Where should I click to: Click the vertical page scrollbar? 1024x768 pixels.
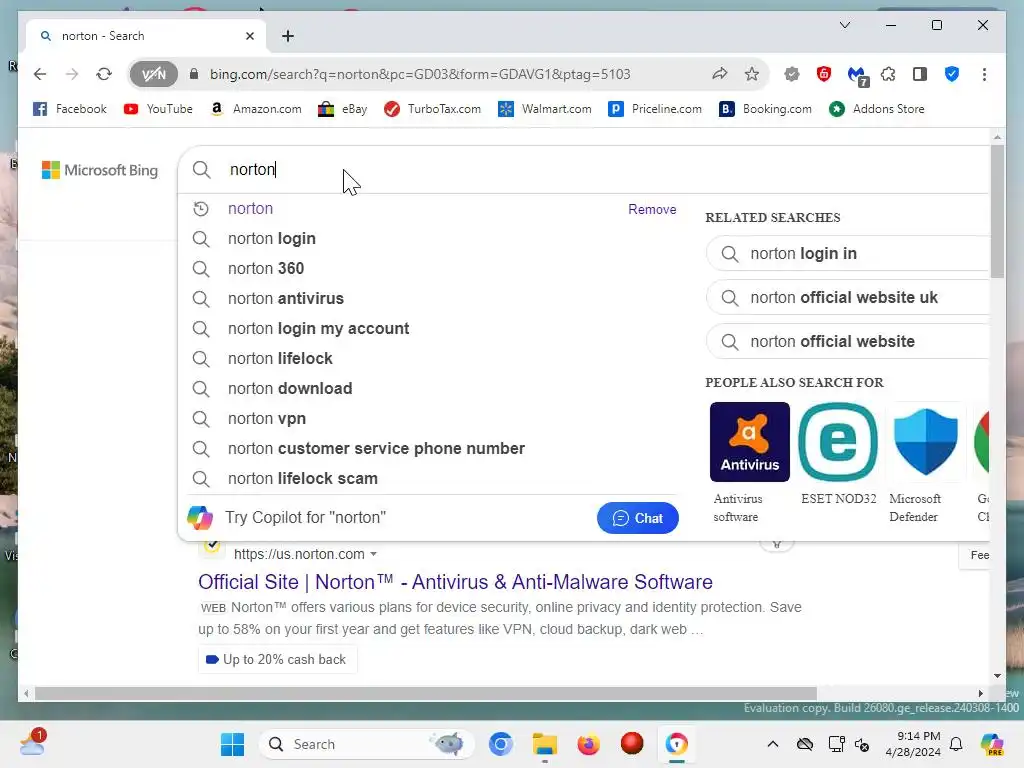pyautogui.click(x=997, y=212)
